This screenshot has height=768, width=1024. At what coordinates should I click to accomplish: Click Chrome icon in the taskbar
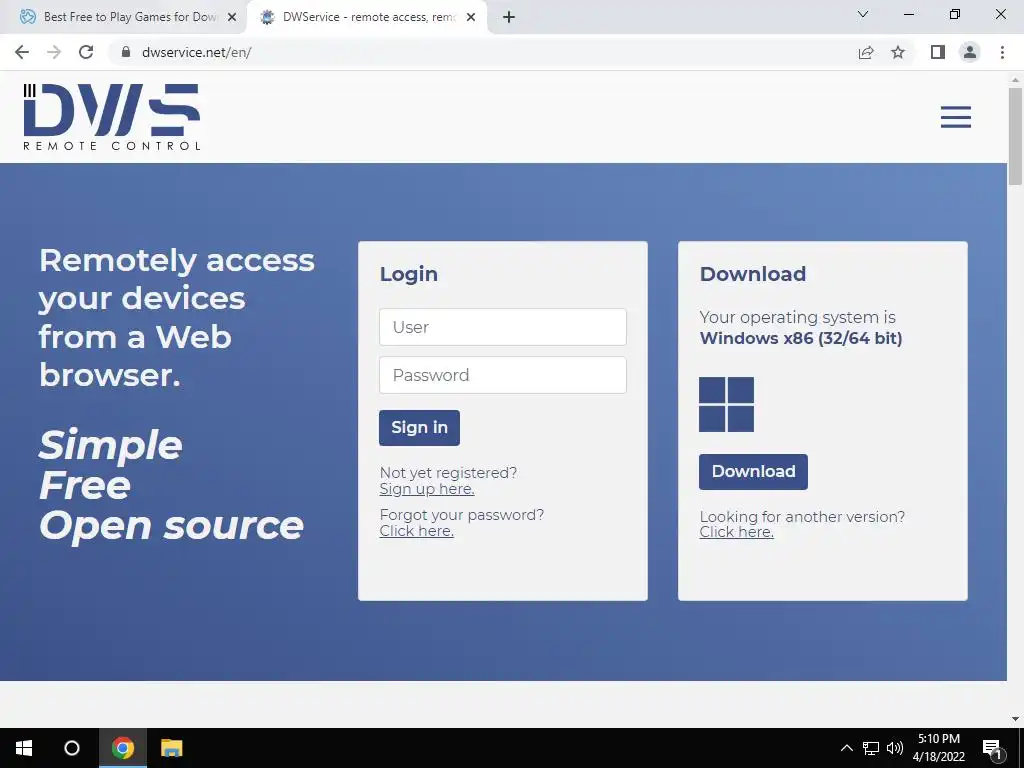(123, 748)
